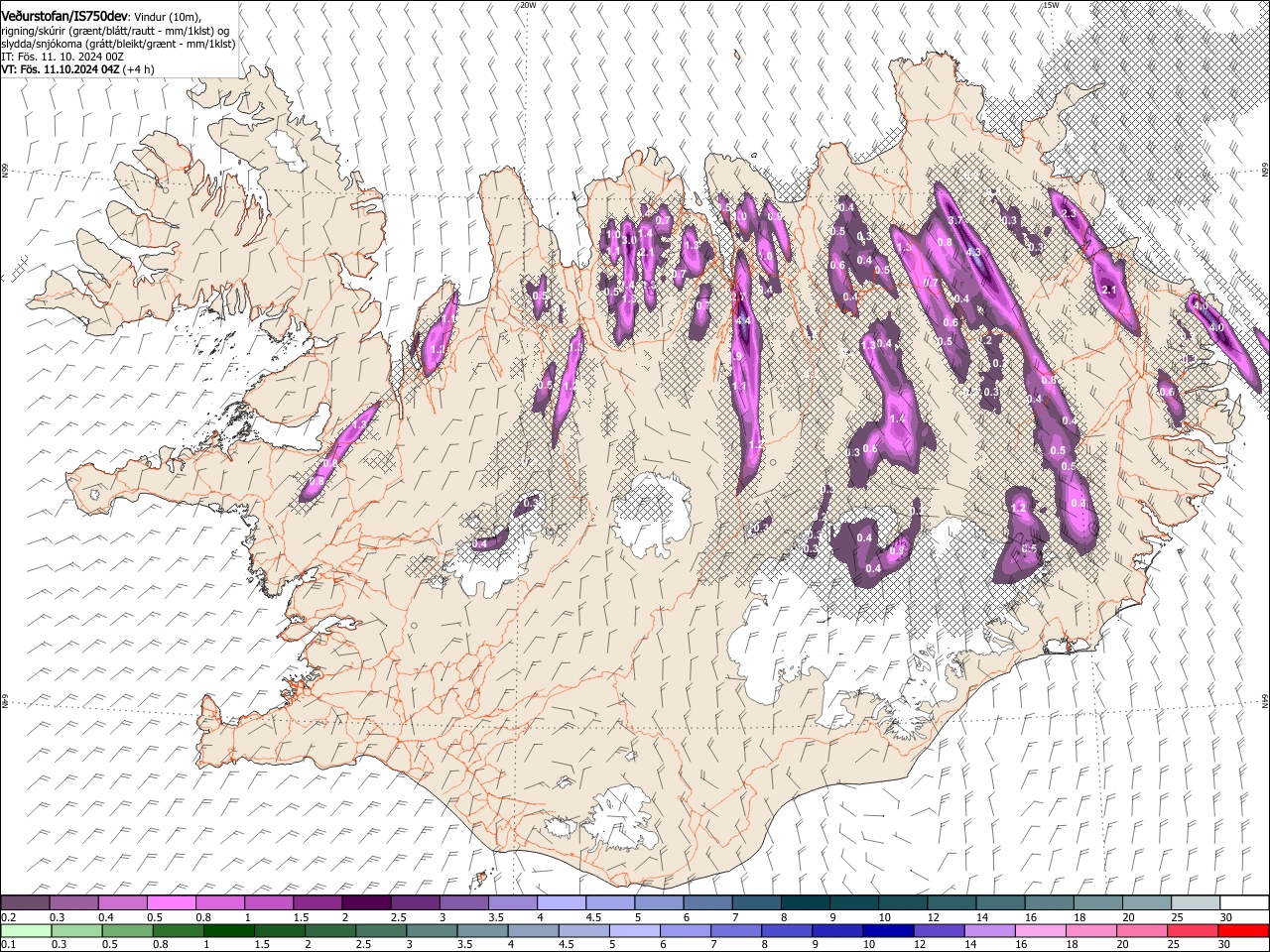The image size is (1270, 952).
Task: Click lower row green swatch between 0.5 and 0.8
Action: [127, 930]
